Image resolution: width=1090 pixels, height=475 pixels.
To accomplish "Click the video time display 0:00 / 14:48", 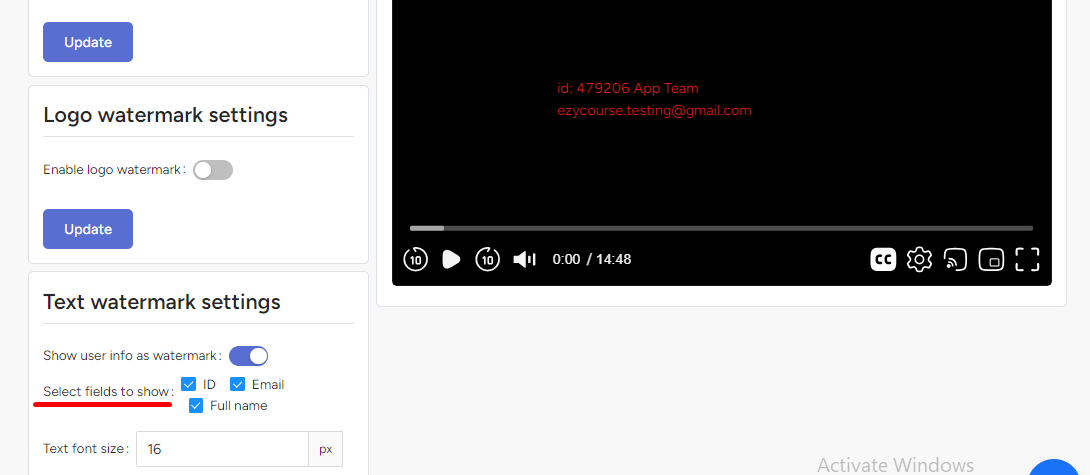I will point(592,259).
